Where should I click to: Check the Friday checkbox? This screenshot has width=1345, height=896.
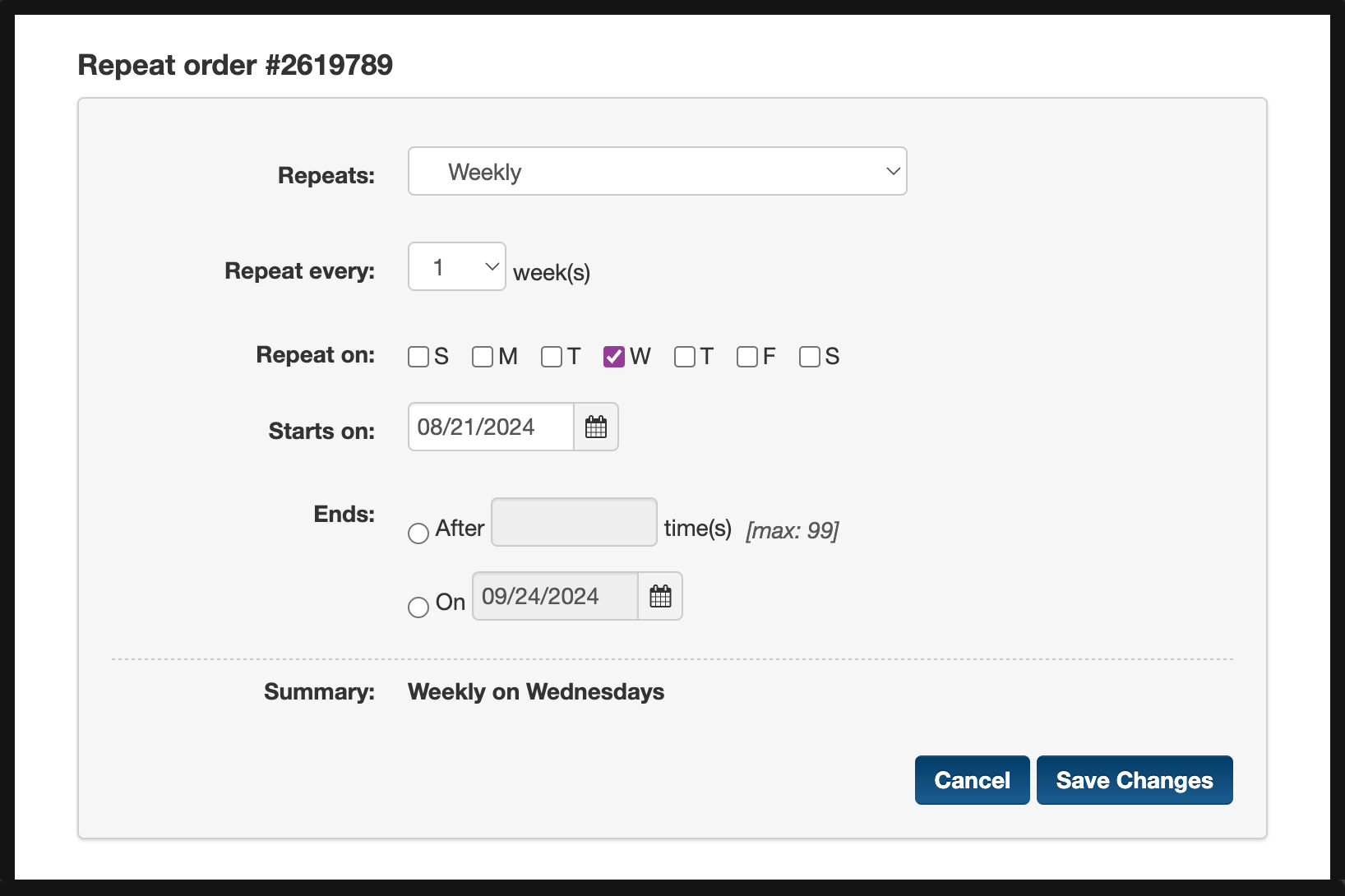746,357
